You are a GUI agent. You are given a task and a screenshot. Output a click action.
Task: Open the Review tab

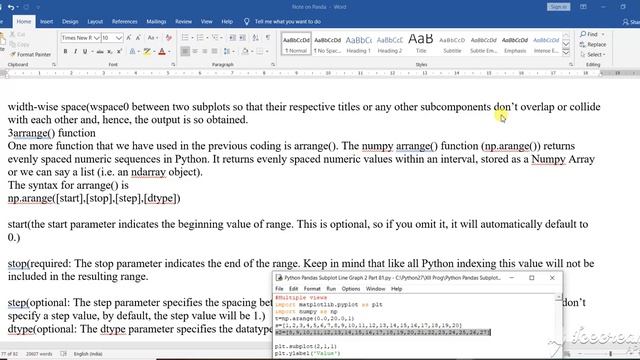[x=183, y=22]
